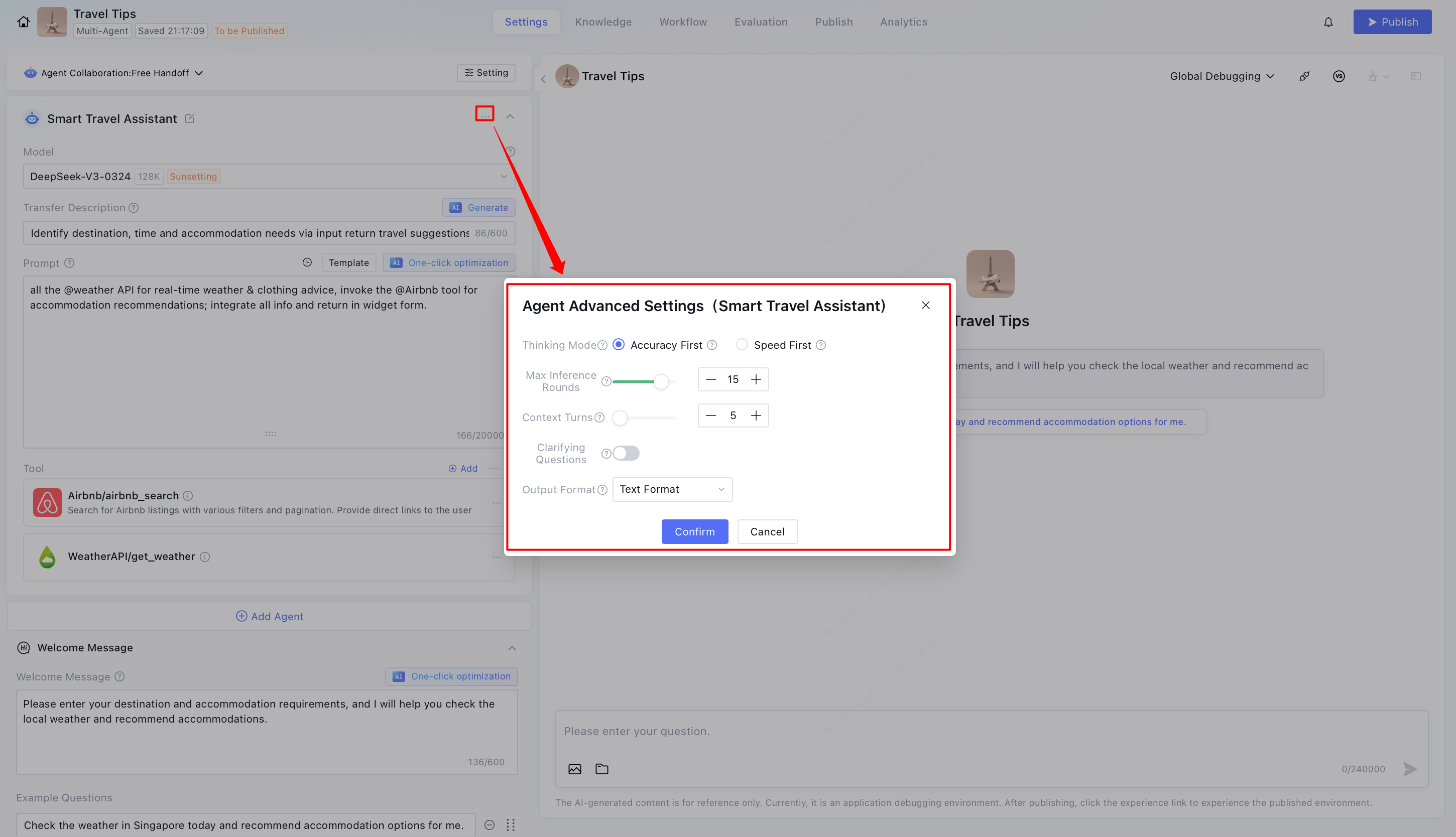This screenshot has width=1456, height=837.
Task: Expand the Global Debugging dropdown
Action: pos(1222,76)
